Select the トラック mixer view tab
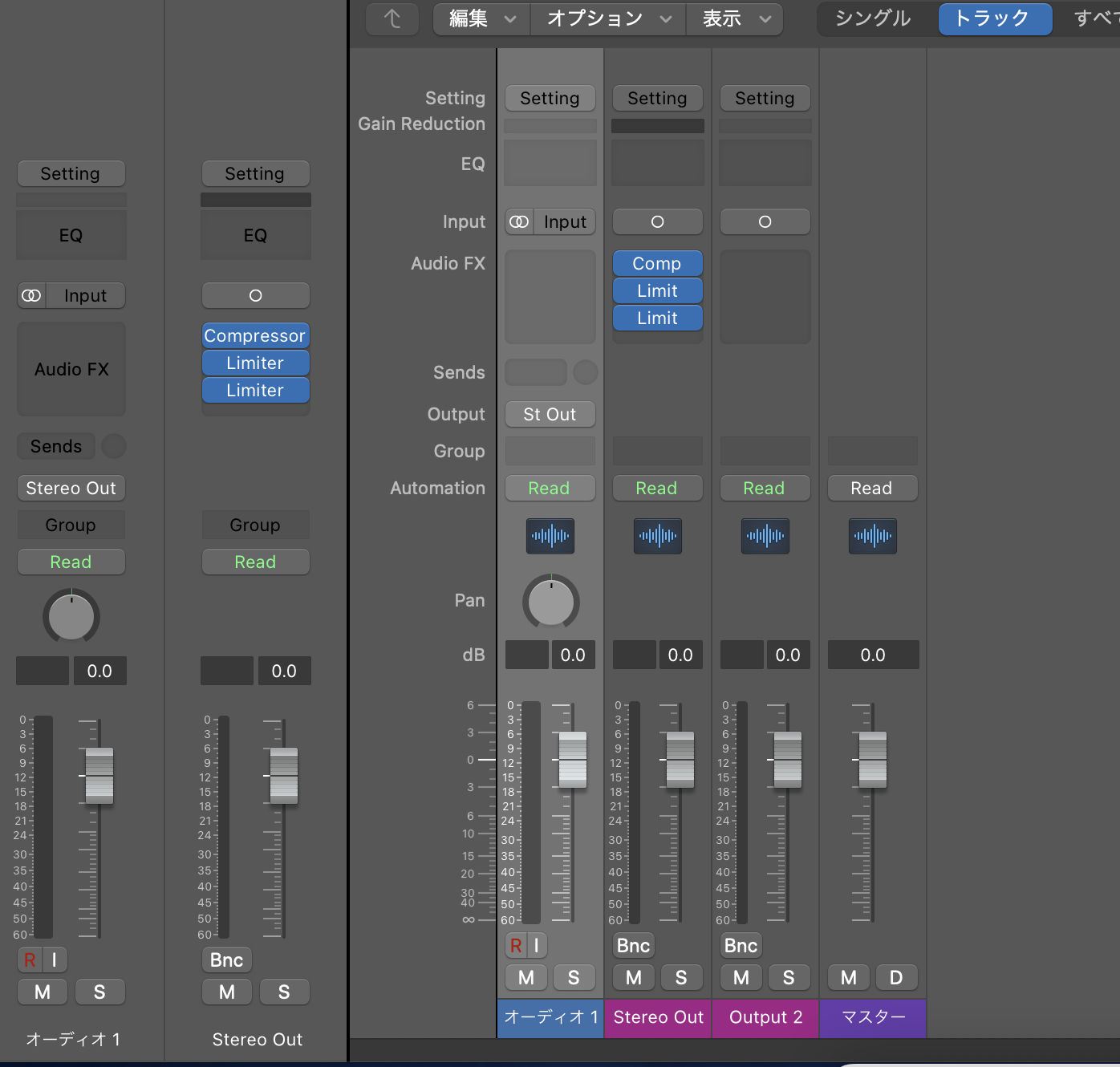Viewport: 1120px width, 1067px height. click(994, 18)
